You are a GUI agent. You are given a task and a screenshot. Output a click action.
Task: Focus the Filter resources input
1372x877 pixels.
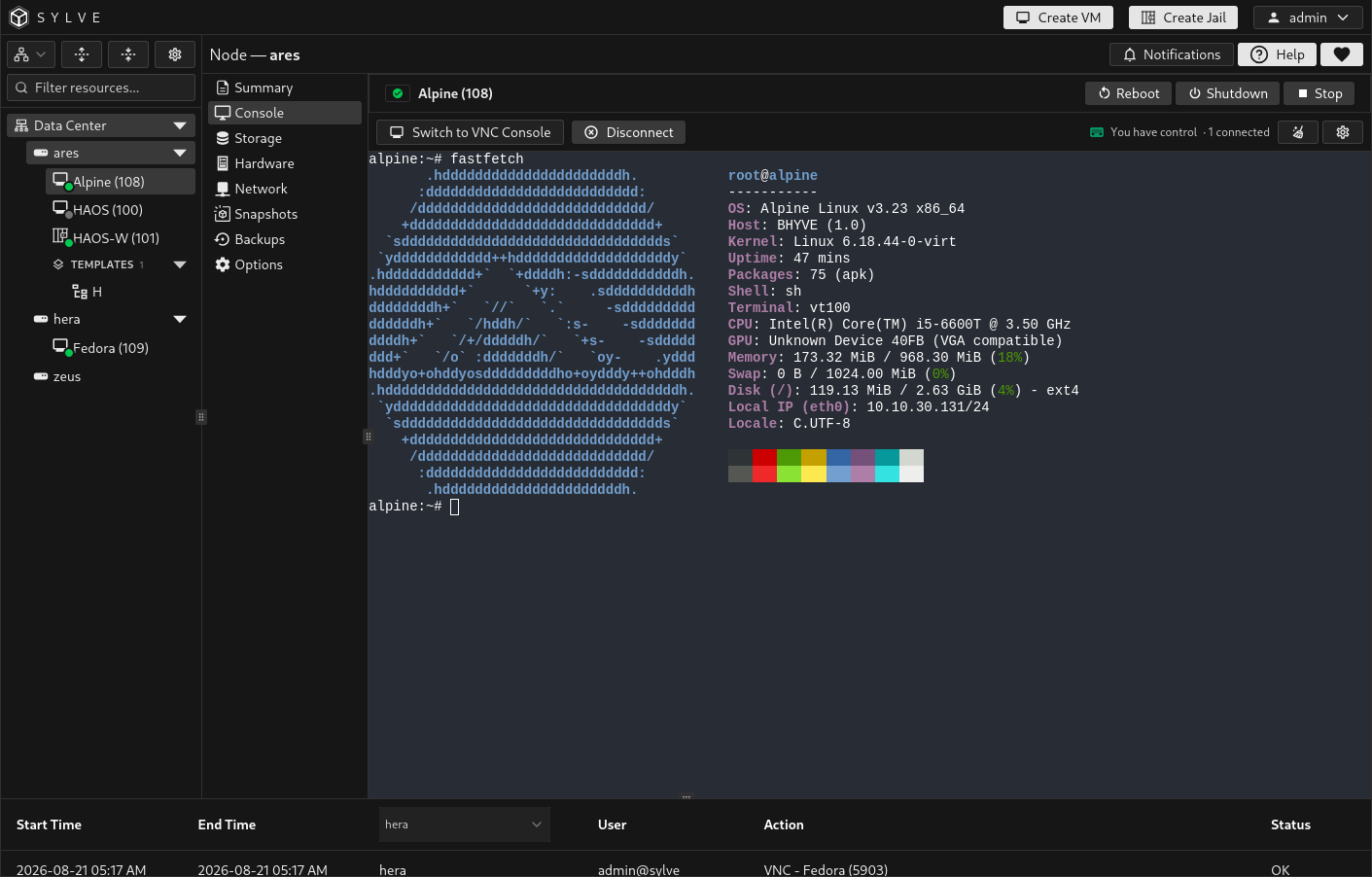(101, 88)
